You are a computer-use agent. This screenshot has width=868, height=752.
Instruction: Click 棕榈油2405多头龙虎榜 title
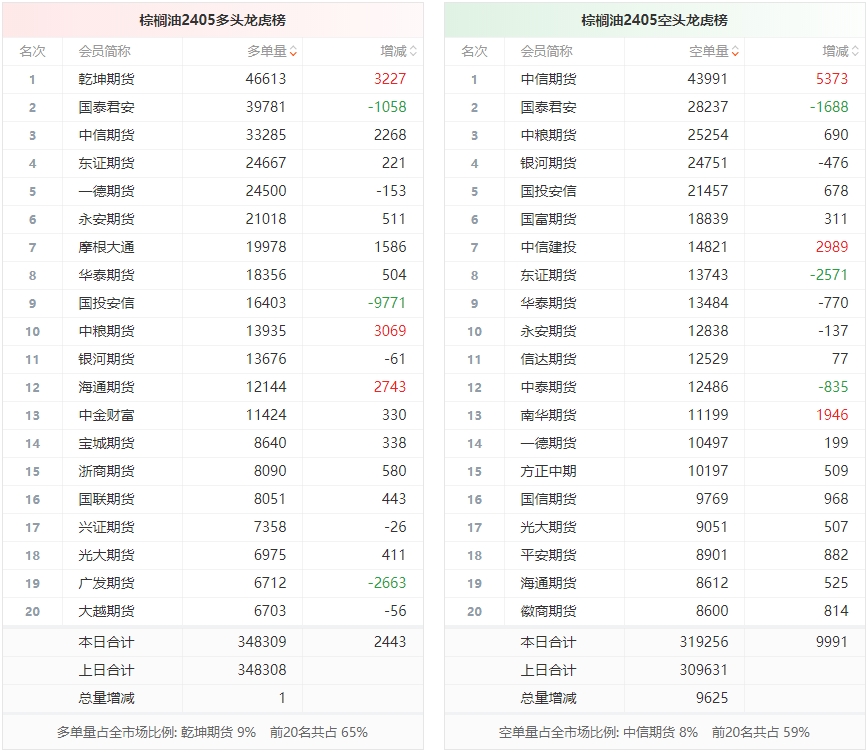(213, 20)
